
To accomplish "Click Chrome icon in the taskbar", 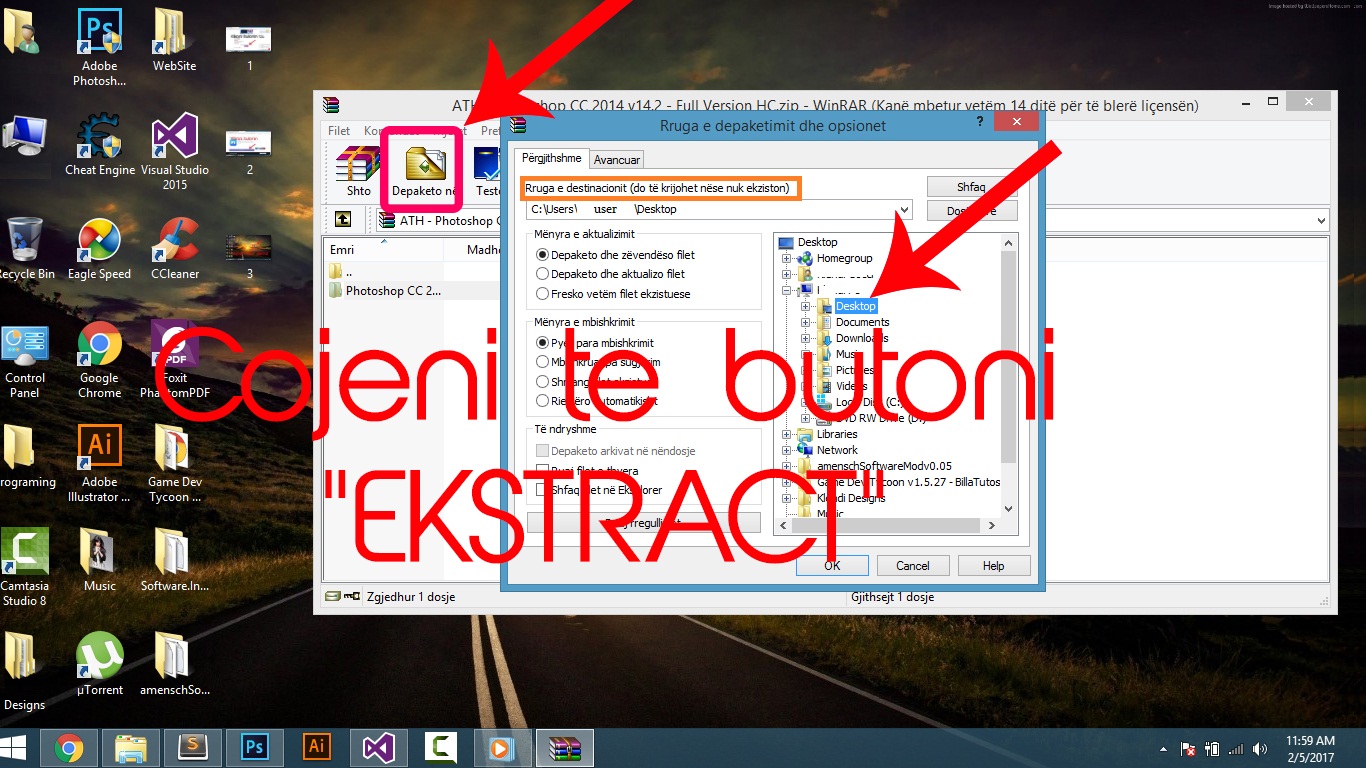I will pyautogui.click(x=69, y=748).
